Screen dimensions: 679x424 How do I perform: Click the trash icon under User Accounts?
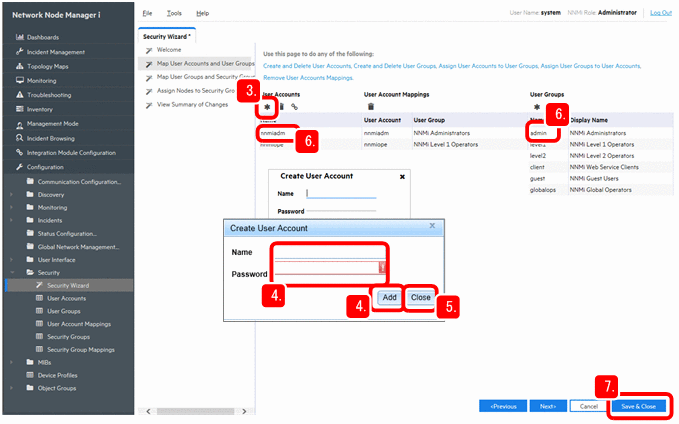281,106
